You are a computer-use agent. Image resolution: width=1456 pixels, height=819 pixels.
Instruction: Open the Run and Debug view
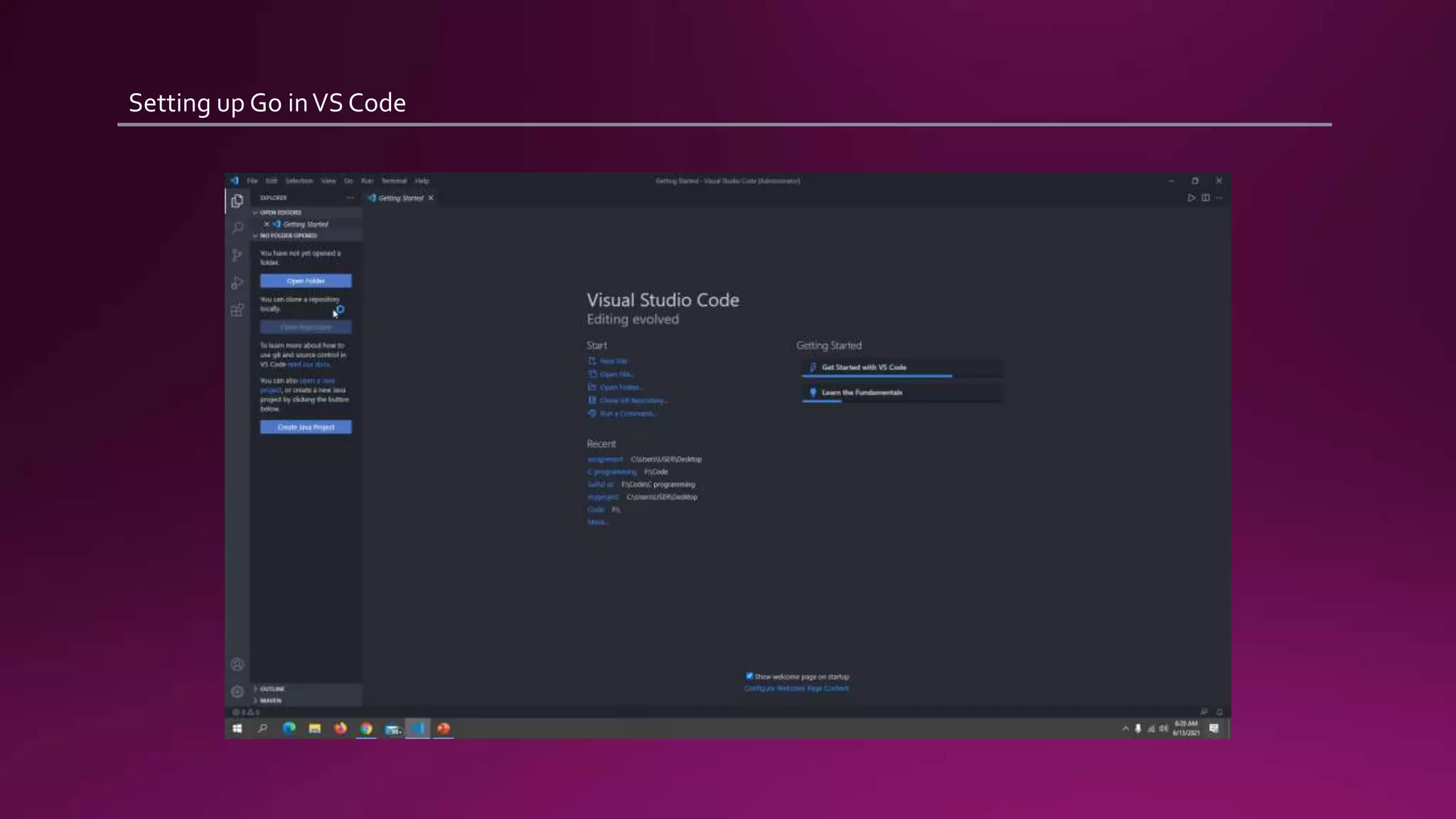237,283
